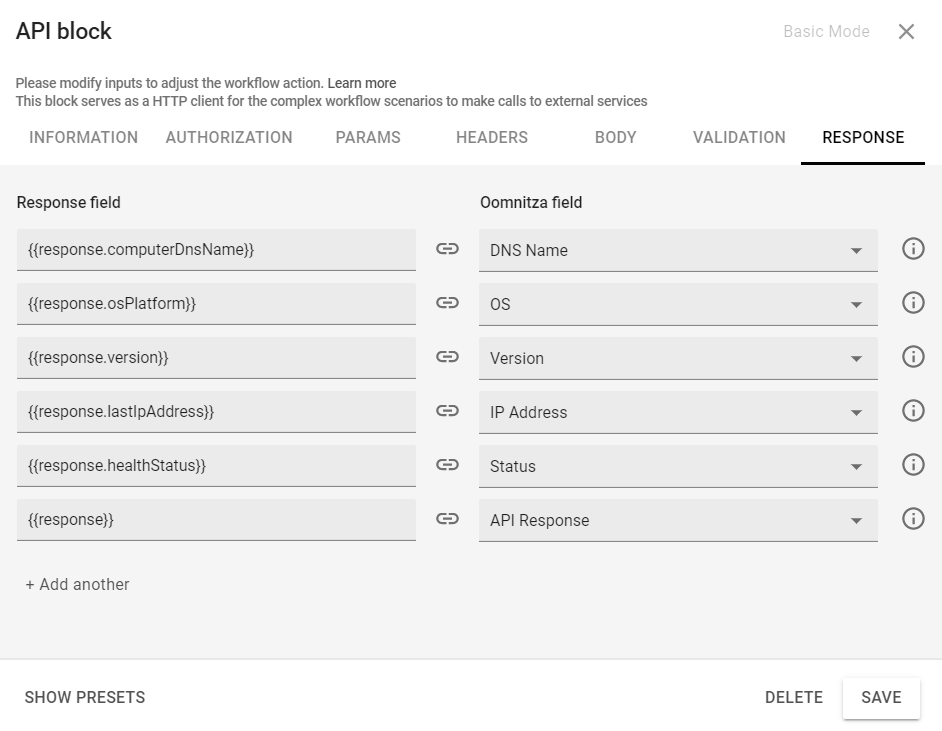Open the HEADERS tab

click(492, 138)
